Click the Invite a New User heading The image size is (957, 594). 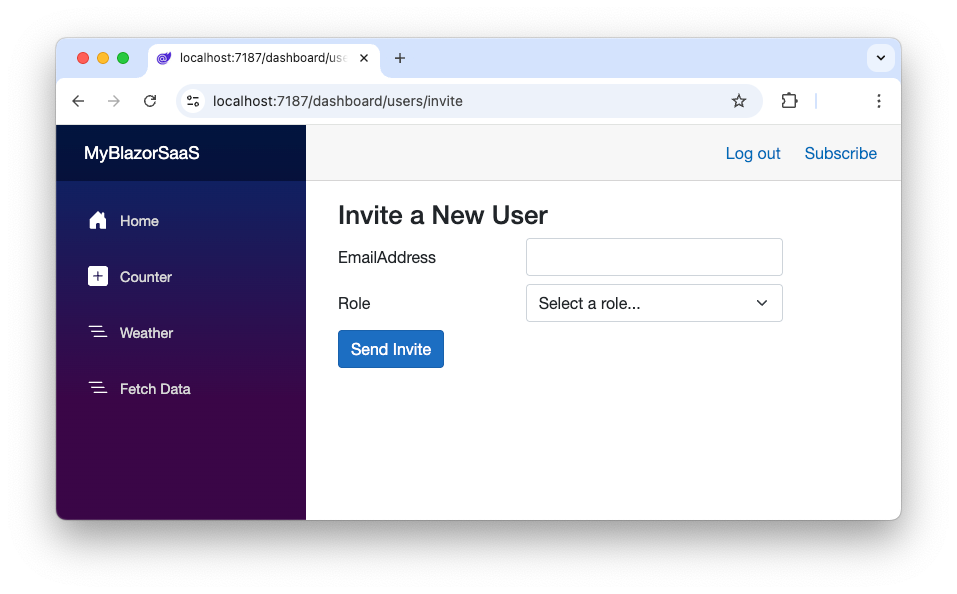point(442,215)
